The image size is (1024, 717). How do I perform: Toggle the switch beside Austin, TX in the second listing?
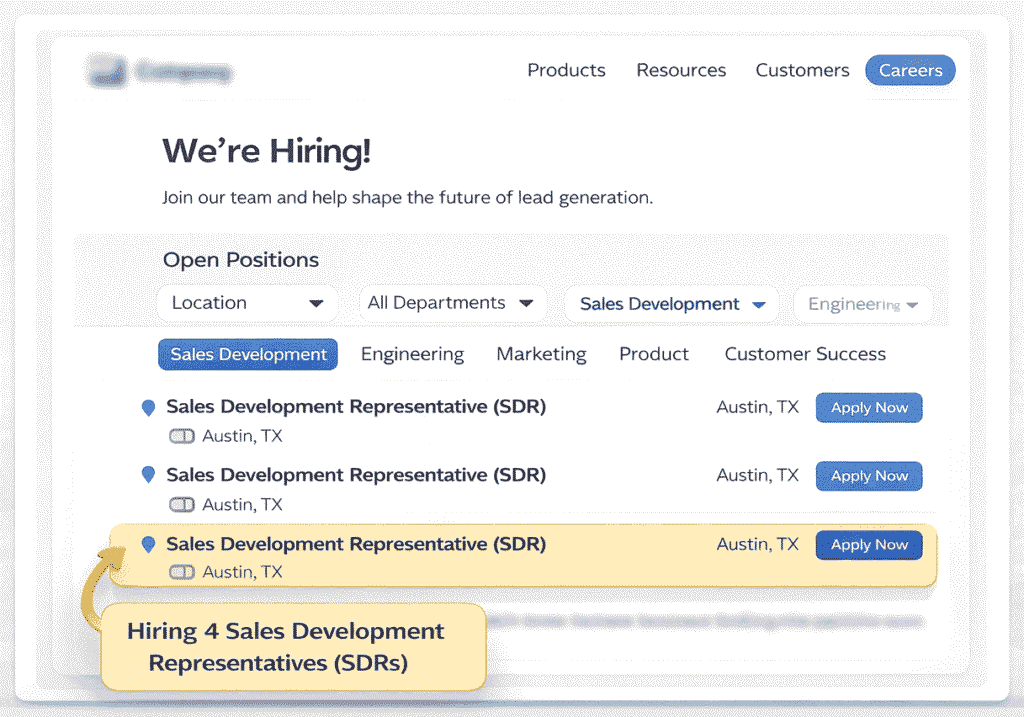tap(181, 504)
